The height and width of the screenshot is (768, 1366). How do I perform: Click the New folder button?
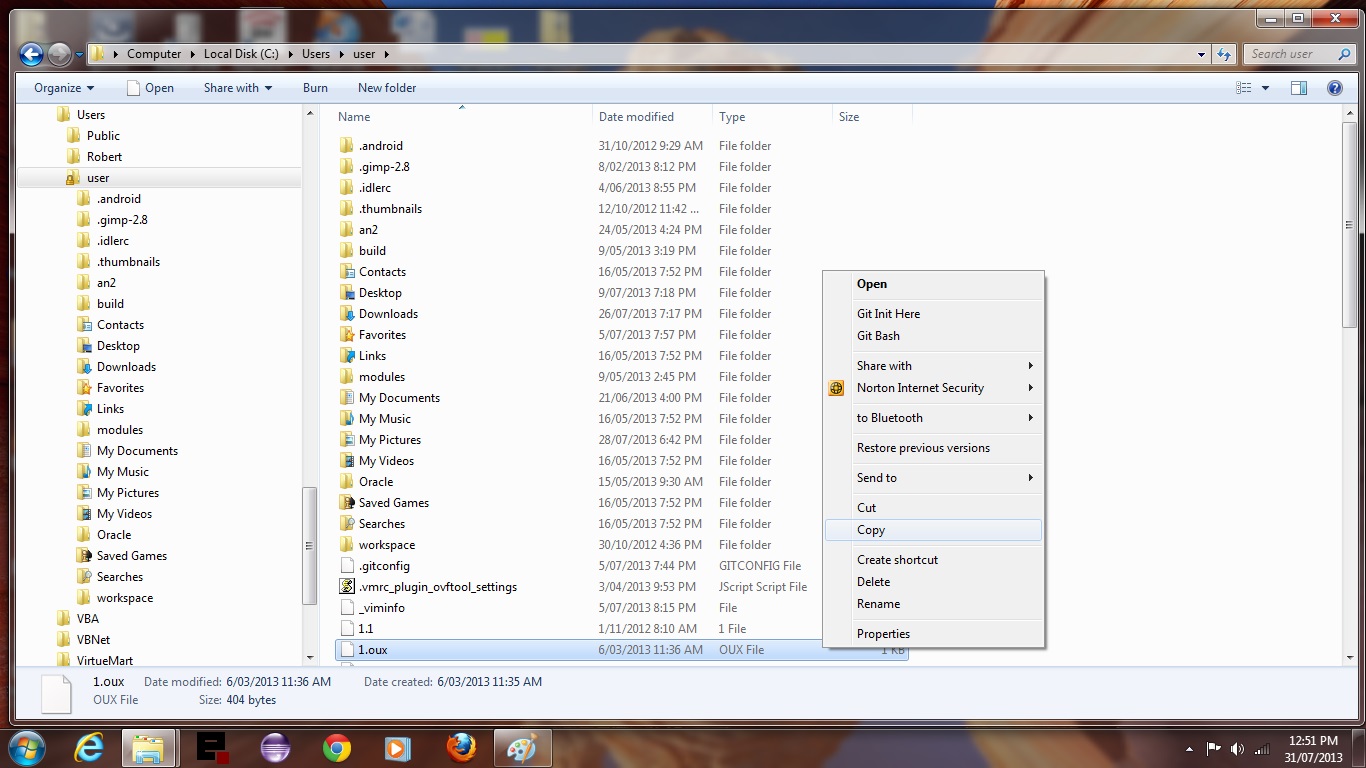coord(387,88)
